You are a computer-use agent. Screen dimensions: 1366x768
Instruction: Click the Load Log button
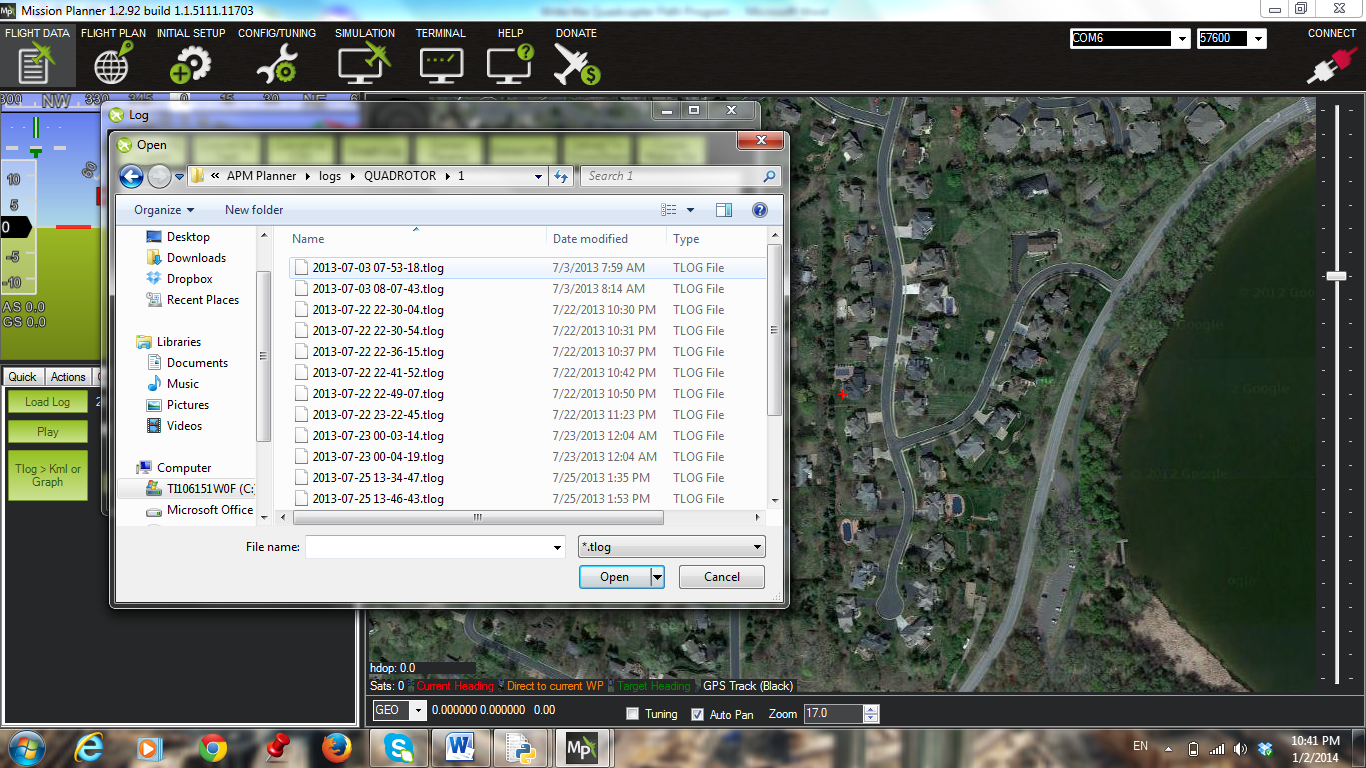pyautogui.click(x=47, y=402)
